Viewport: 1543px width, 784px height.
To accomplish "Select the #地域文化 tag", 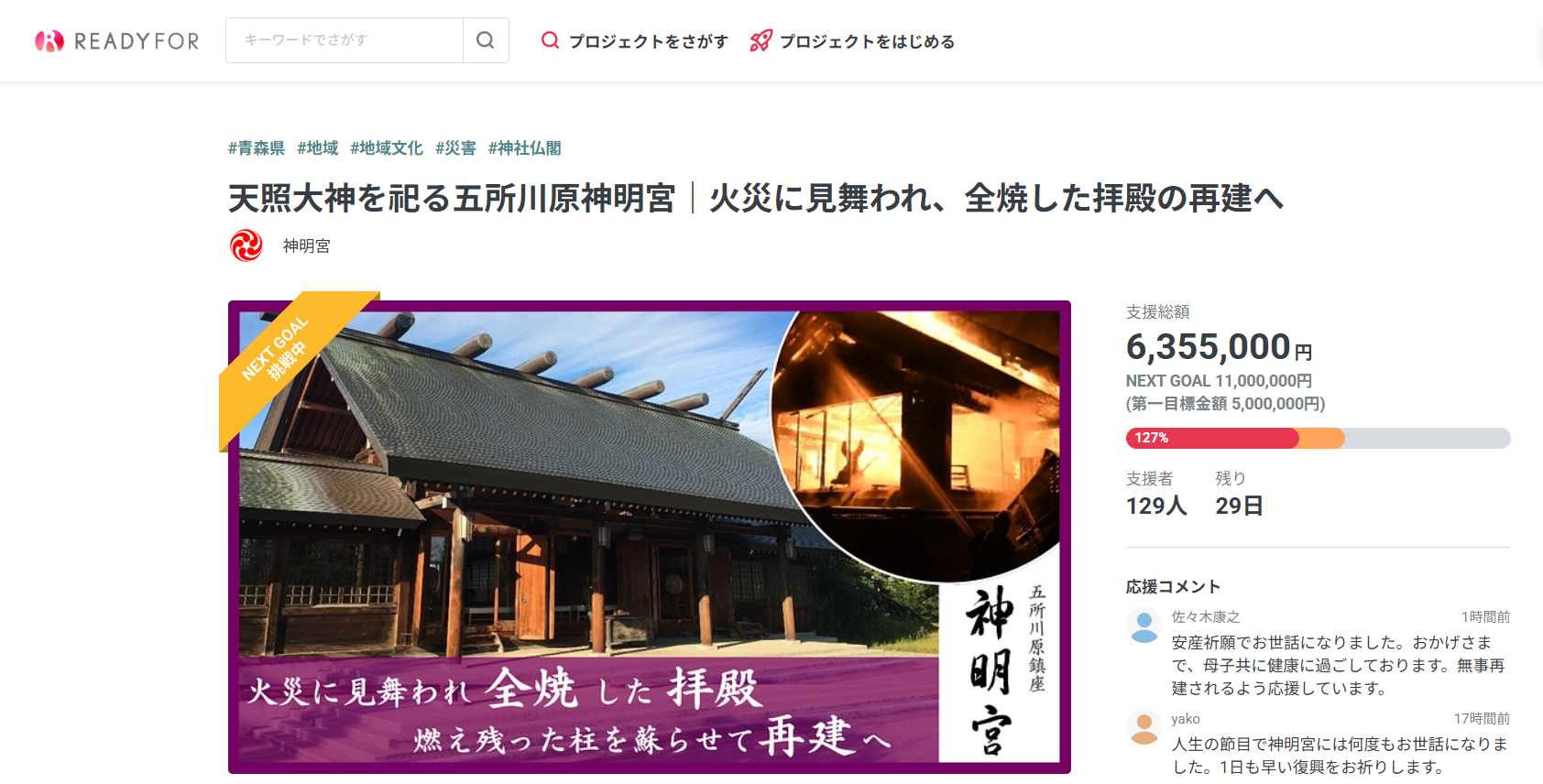I will tap(387, 148).
